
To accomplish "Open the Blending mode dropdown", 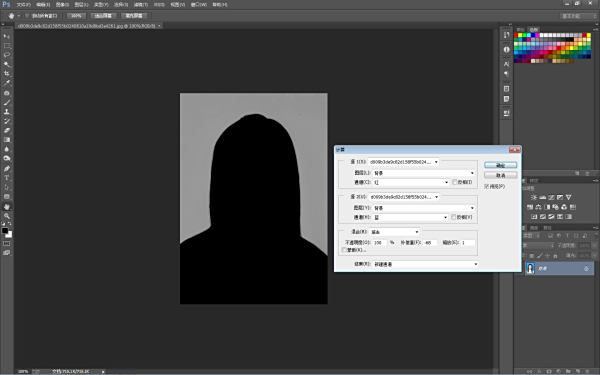I will tap(394, 232).
